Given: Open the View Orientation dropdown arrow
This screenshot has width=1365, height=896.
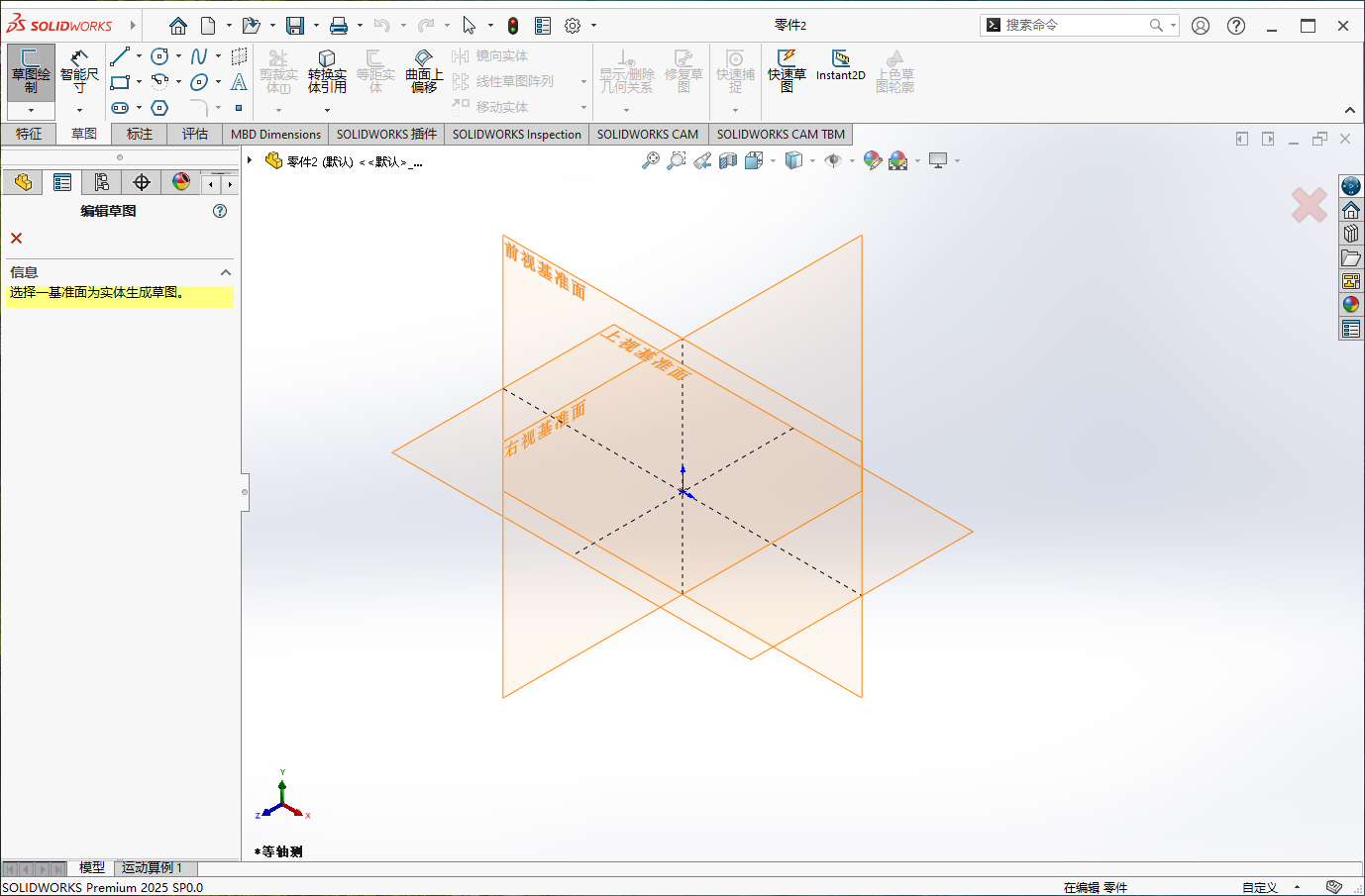Looking at the screenshot, I should 774,160.
